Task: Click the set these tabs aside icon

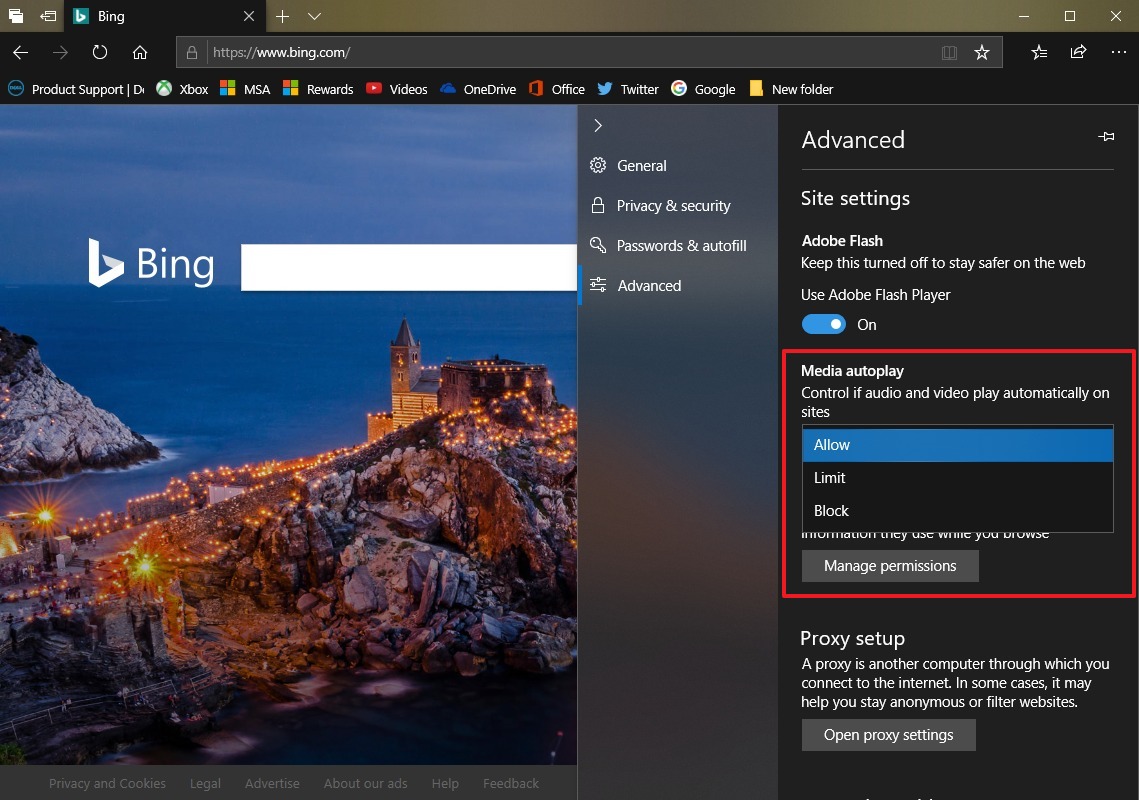Action: tap(48, 16)
